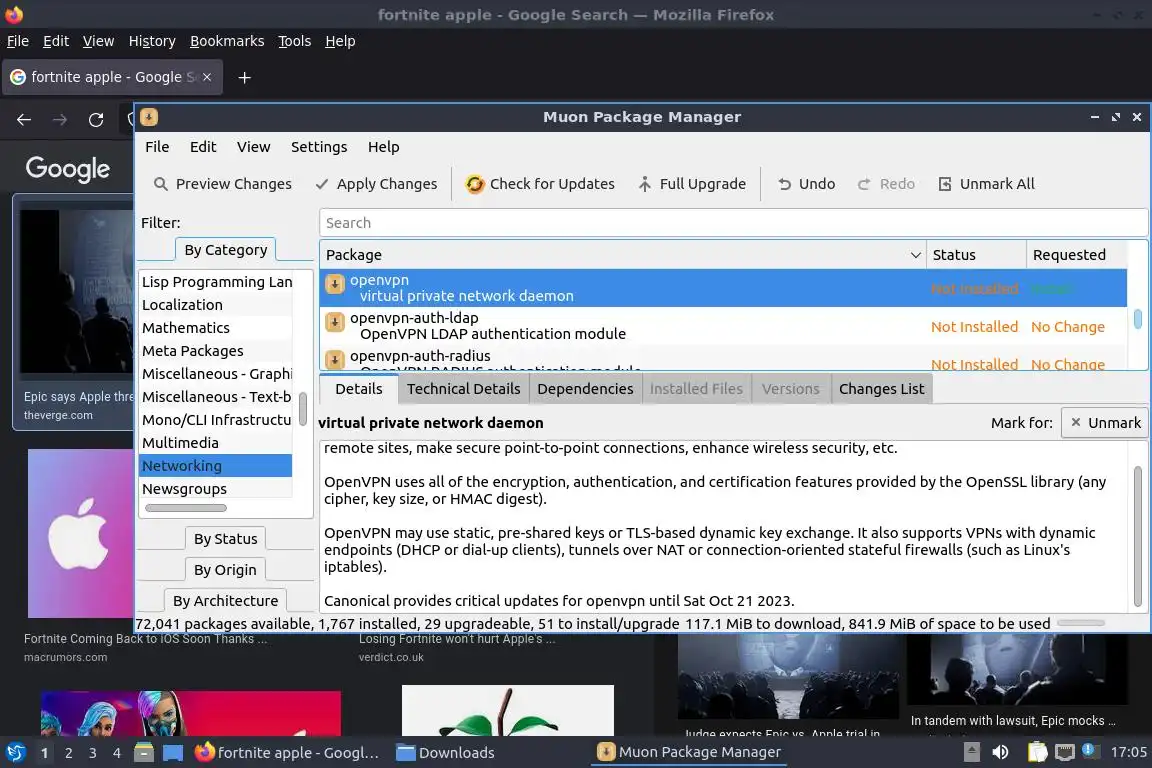Switch to Firefox taskbar entry
The width and height of the screenshot is (1152, 768).
tap(288, 753)
